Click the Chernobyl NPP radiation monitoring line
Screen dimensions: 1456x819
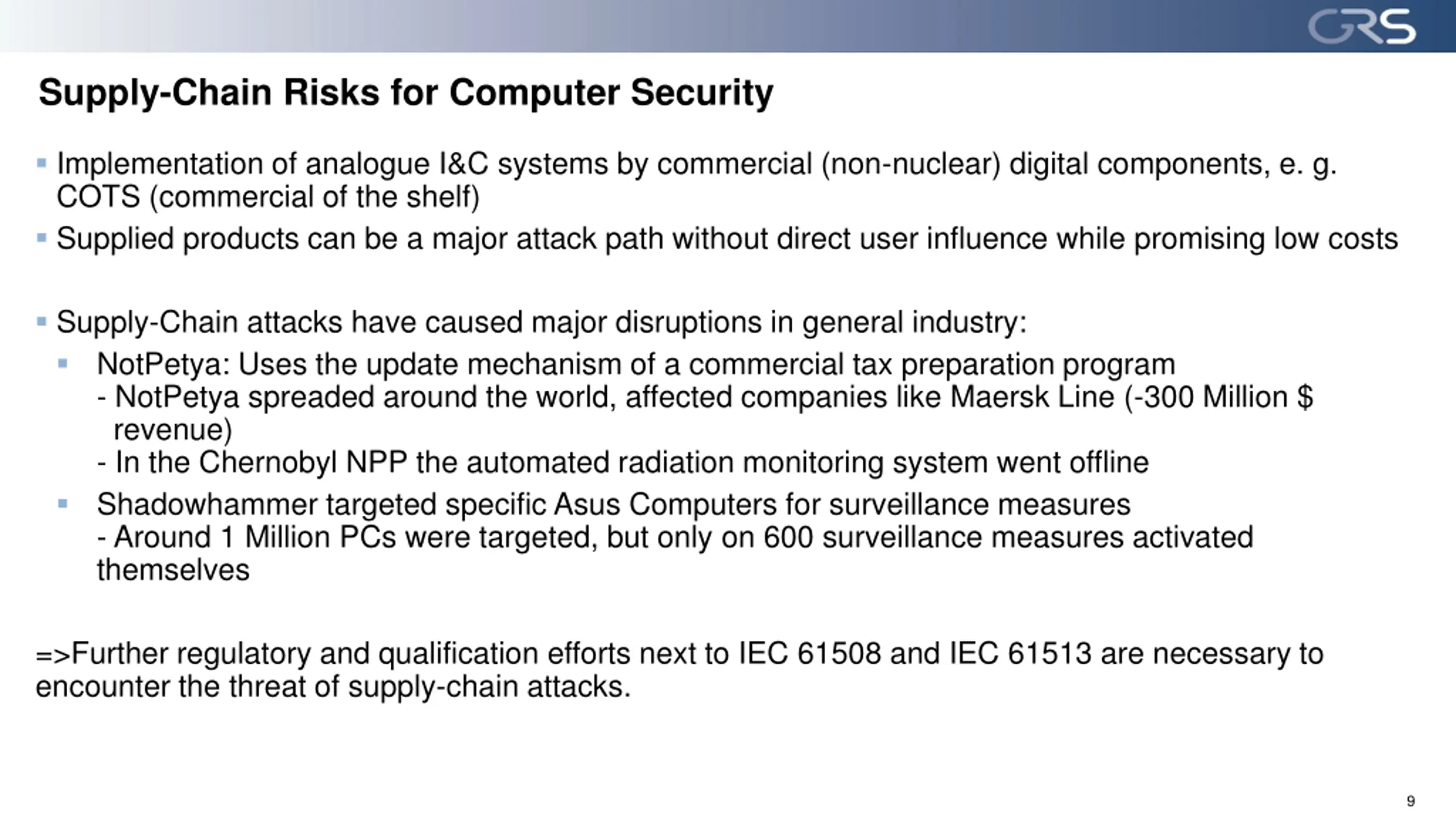(623, 462)
